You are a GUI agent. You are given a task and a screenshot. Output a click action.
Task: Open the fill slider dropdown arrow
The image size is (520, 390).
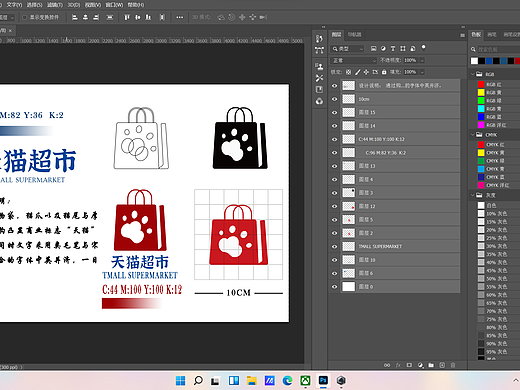coord(422,72)
